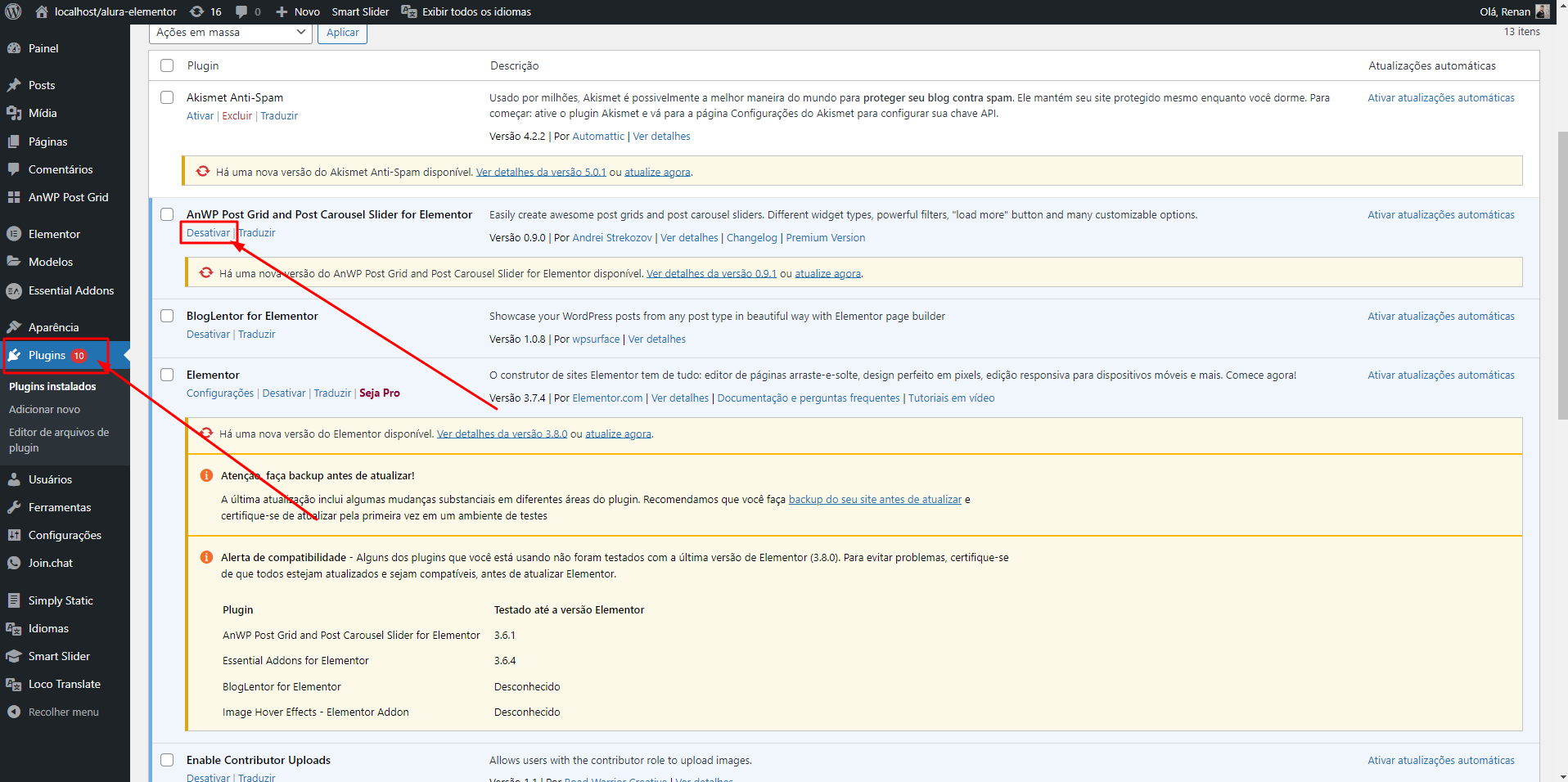Click Seja Pro link under Elementor
The image size is (1568, 782).
click(380, 393)
